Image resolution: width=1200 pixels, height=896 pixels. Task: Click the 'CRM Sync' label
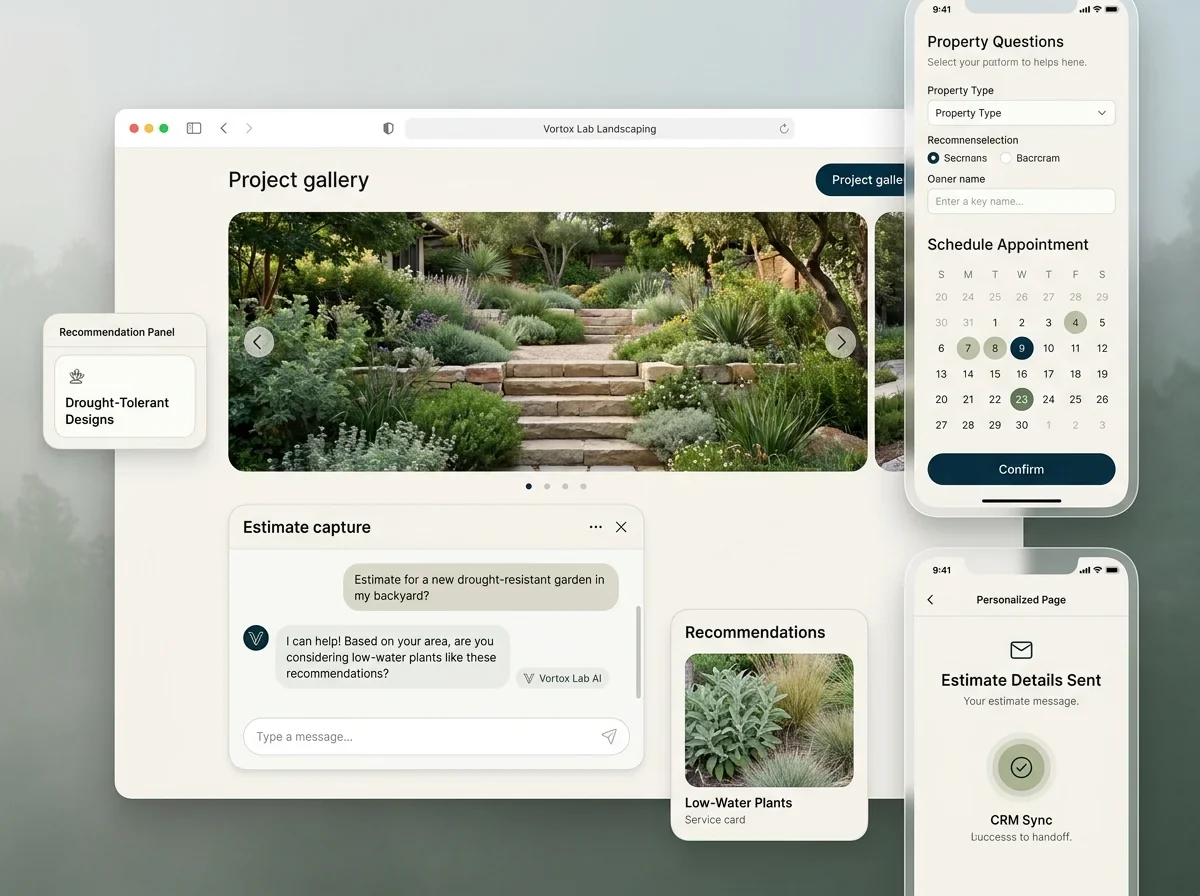click(1021, 820)
